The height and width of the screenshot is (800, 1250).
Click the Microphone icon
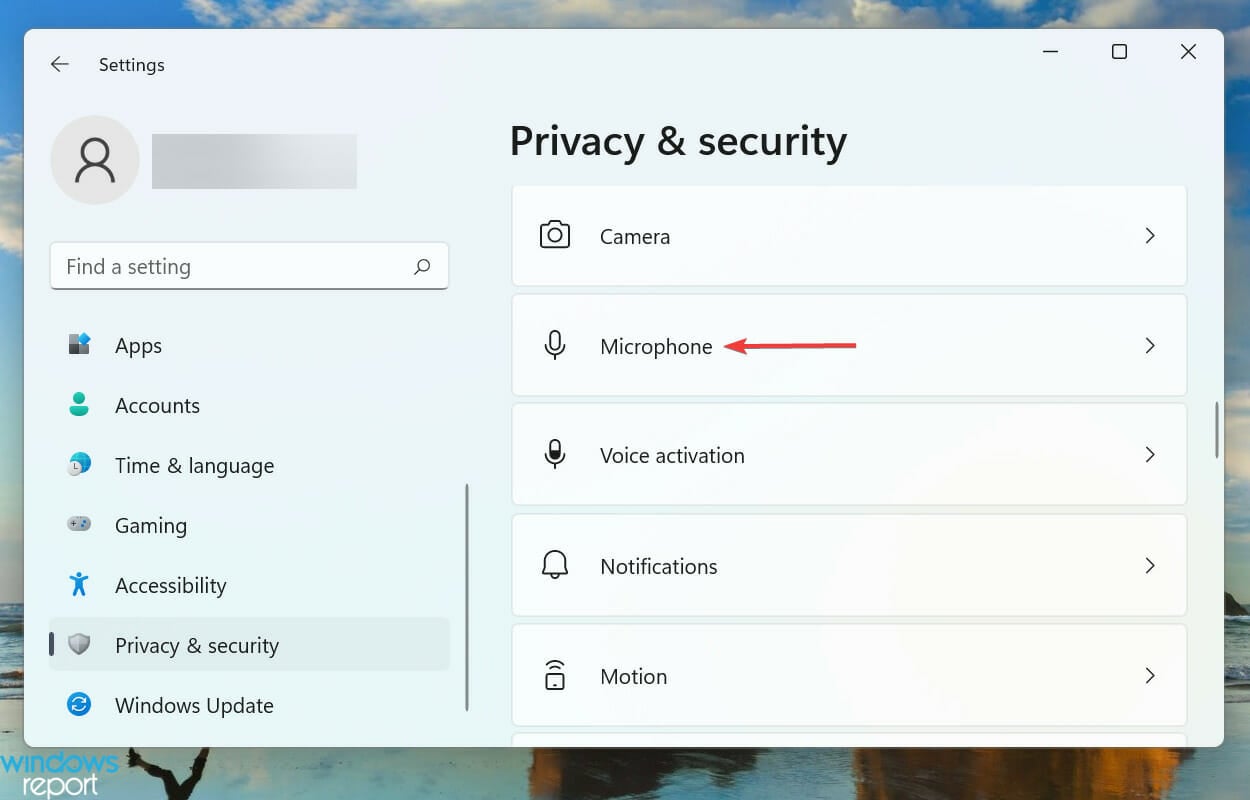[555, 345]
